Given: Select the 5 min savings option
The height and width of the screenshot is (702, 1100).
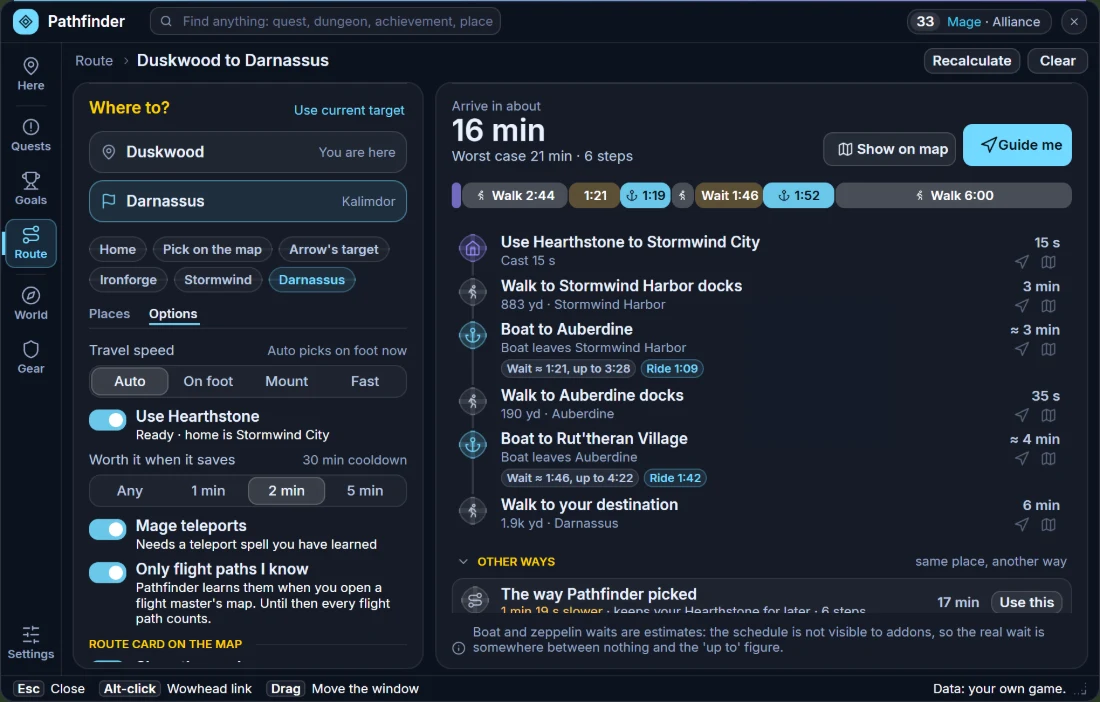Looking at the screenshot, I should [x=365, y=491].
